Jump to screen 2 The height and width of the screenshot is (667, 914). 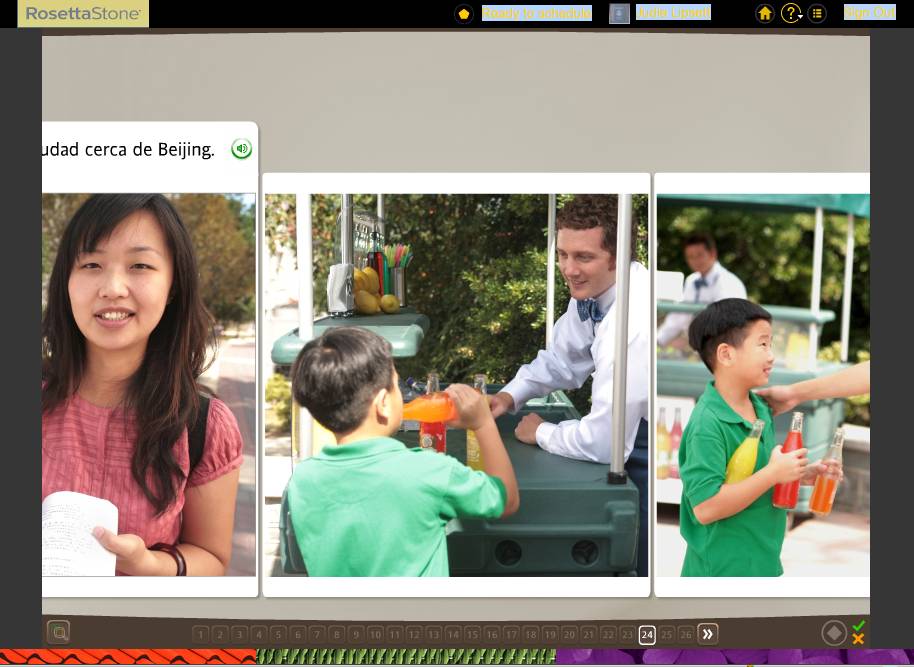click(x=220, y=634)
